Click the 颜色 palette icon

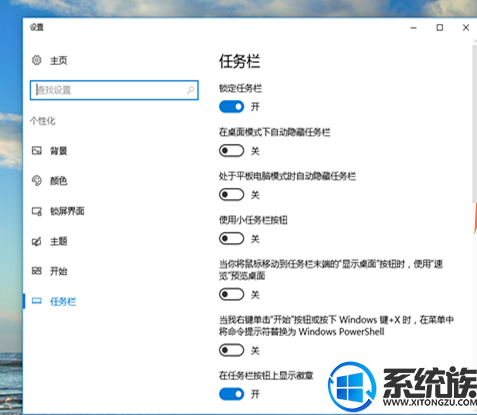[x=37, y=181]
